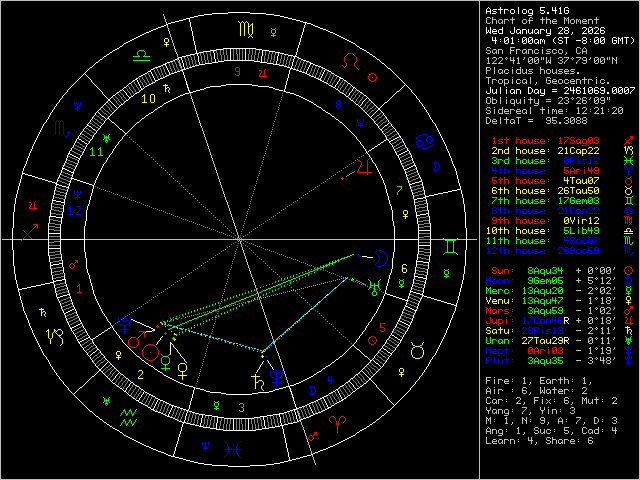
Task: Click the large Pisces glyph on the outer ring
Action: pyautogui.click(x=233, y=449)
